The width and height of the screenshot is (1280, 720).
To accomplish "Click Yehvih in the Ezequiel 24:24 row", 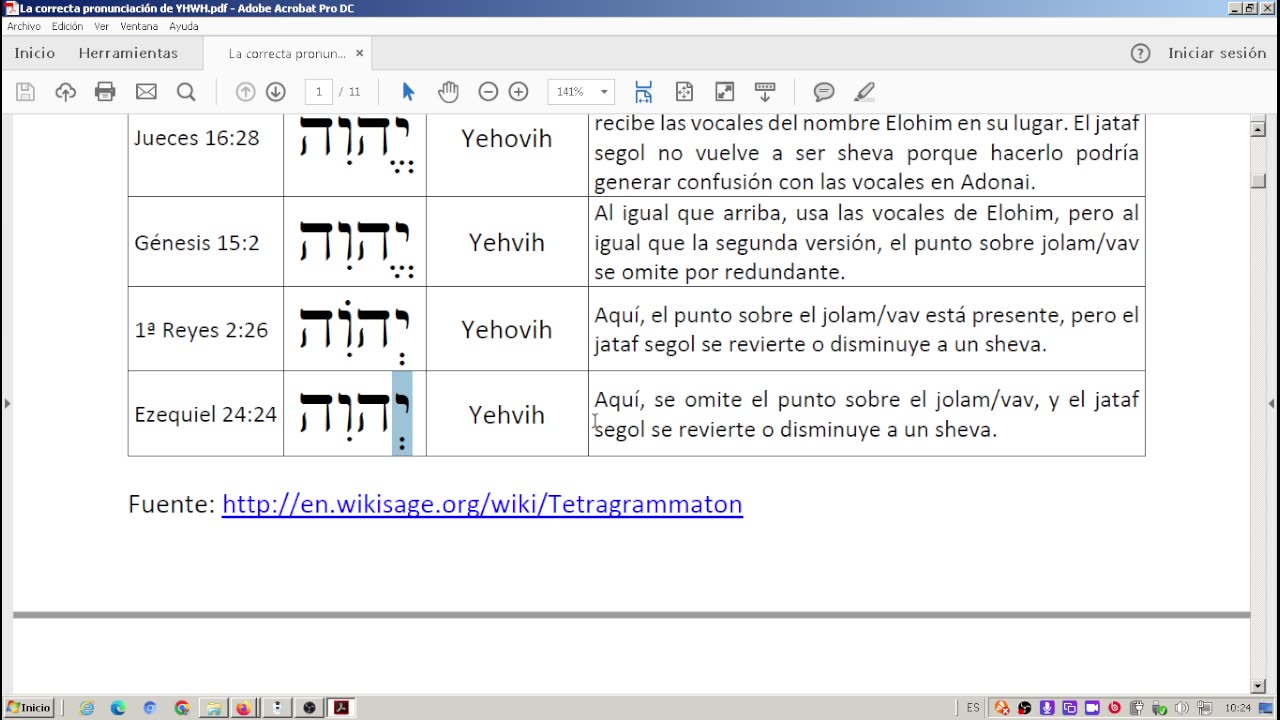I will [x=507, y=415].
